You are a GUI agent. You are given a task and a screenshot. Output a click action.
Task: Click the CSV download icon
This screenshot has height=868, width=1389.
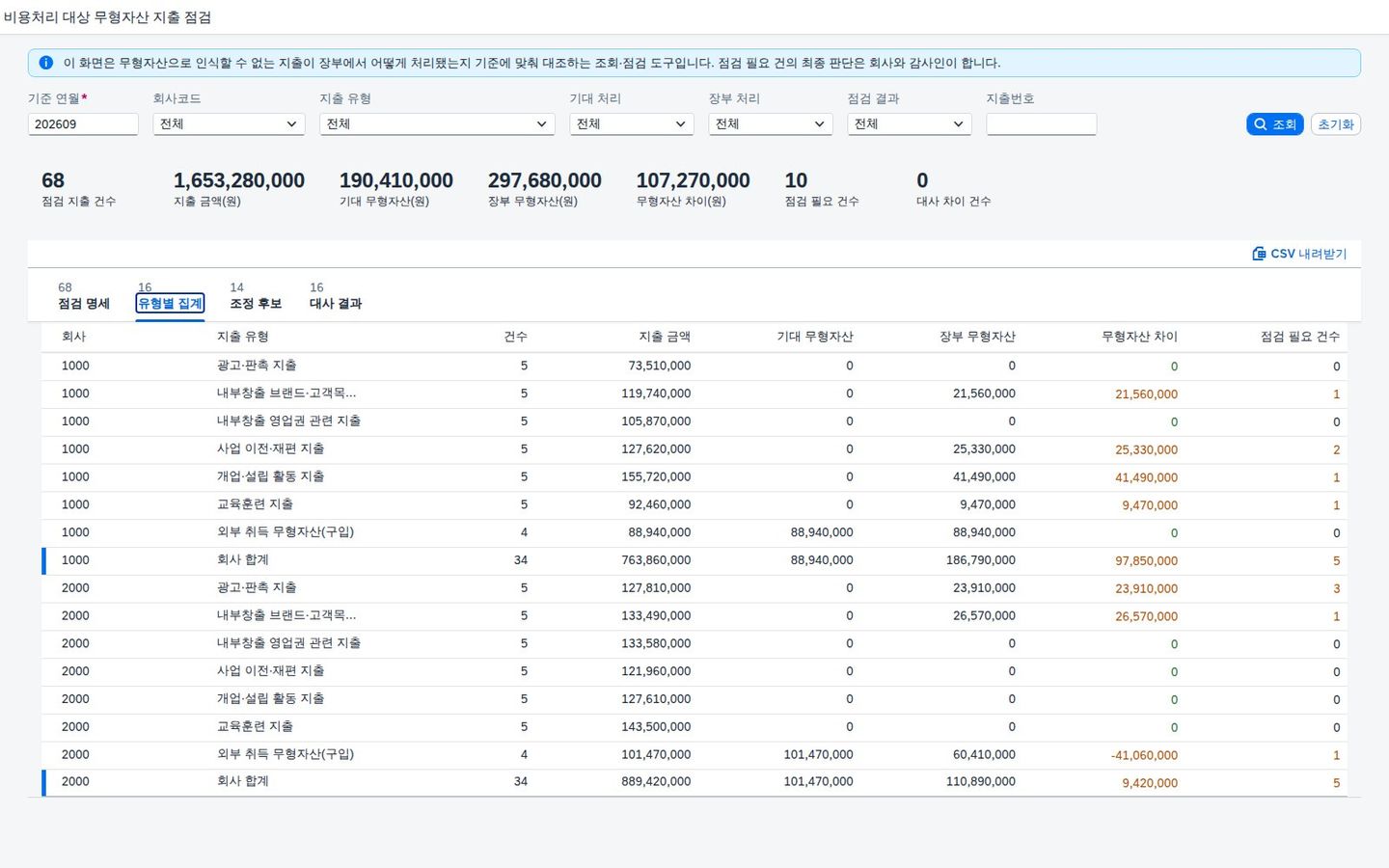1259,254
